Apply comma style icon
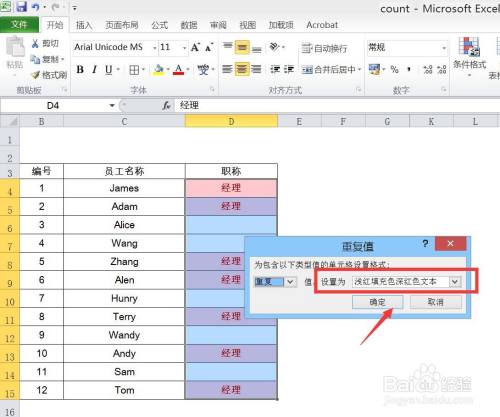The image size is (500, 417). (409, 69)
